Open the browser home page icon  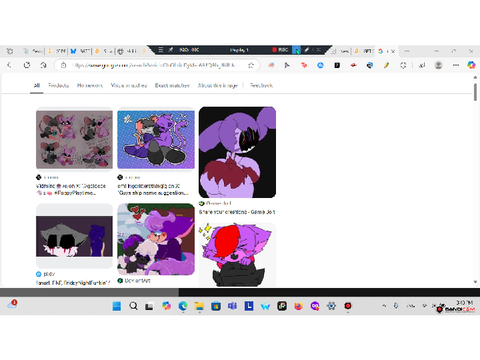pyautogui.click(x=43, y=65)
